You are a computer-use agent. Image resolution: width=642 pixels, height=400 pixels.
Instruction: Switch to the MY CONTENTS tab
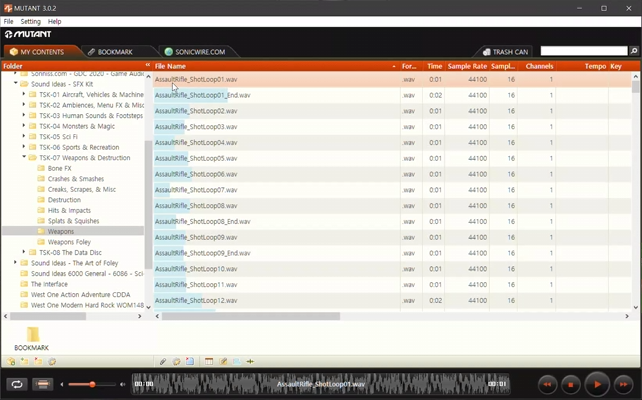41,52
